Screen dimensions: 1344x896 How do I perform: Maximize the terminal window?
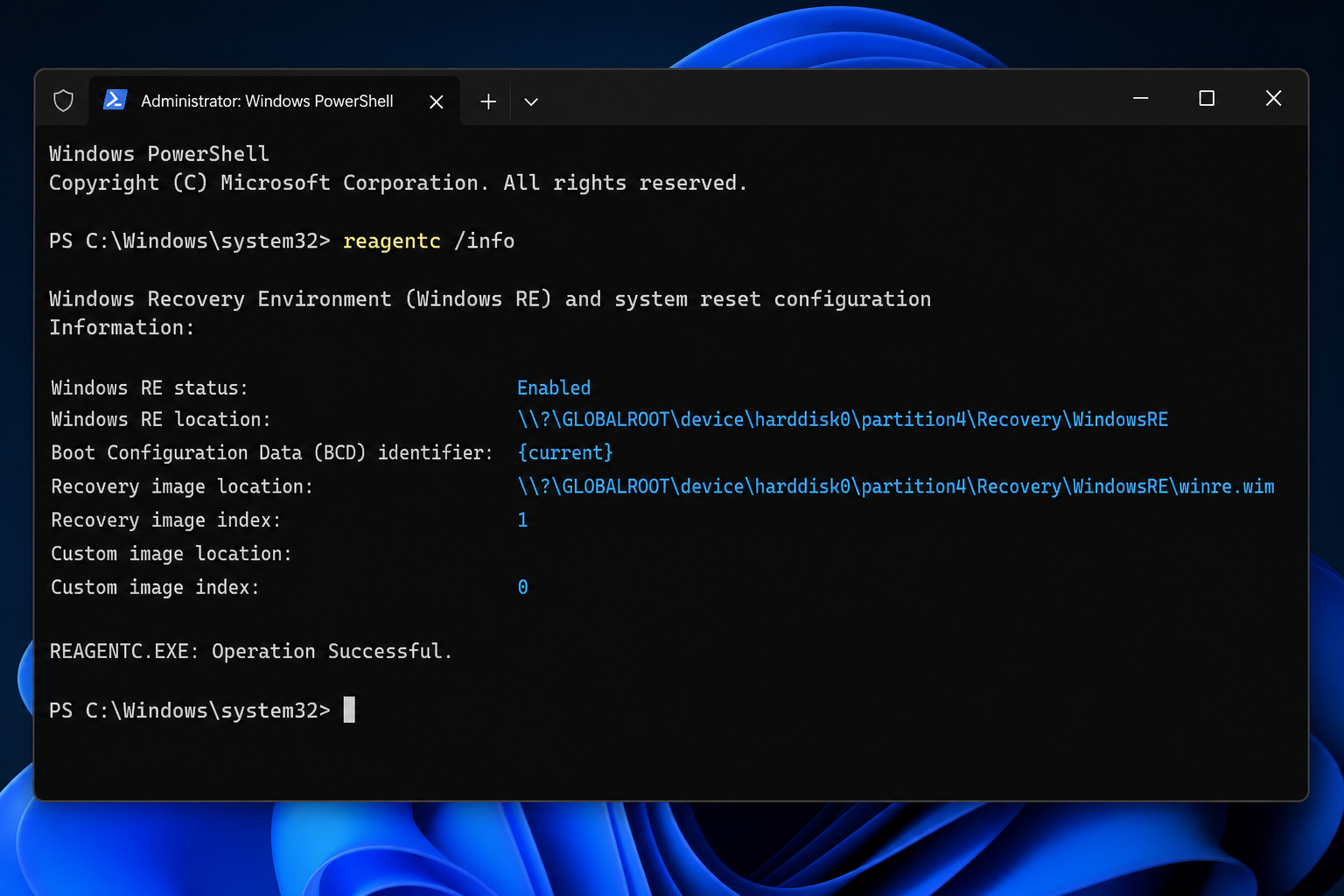point(1207,98)
